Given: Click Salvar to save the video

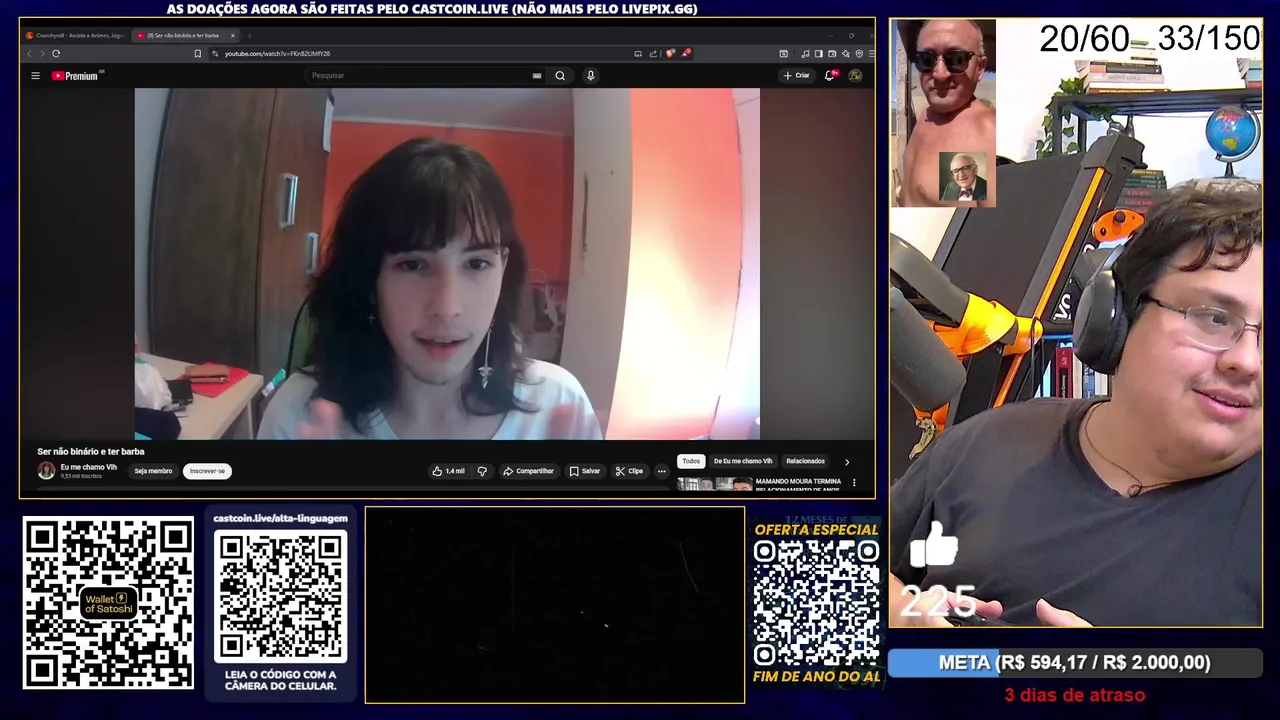Looking at the screenshot, I should (585, 471).
